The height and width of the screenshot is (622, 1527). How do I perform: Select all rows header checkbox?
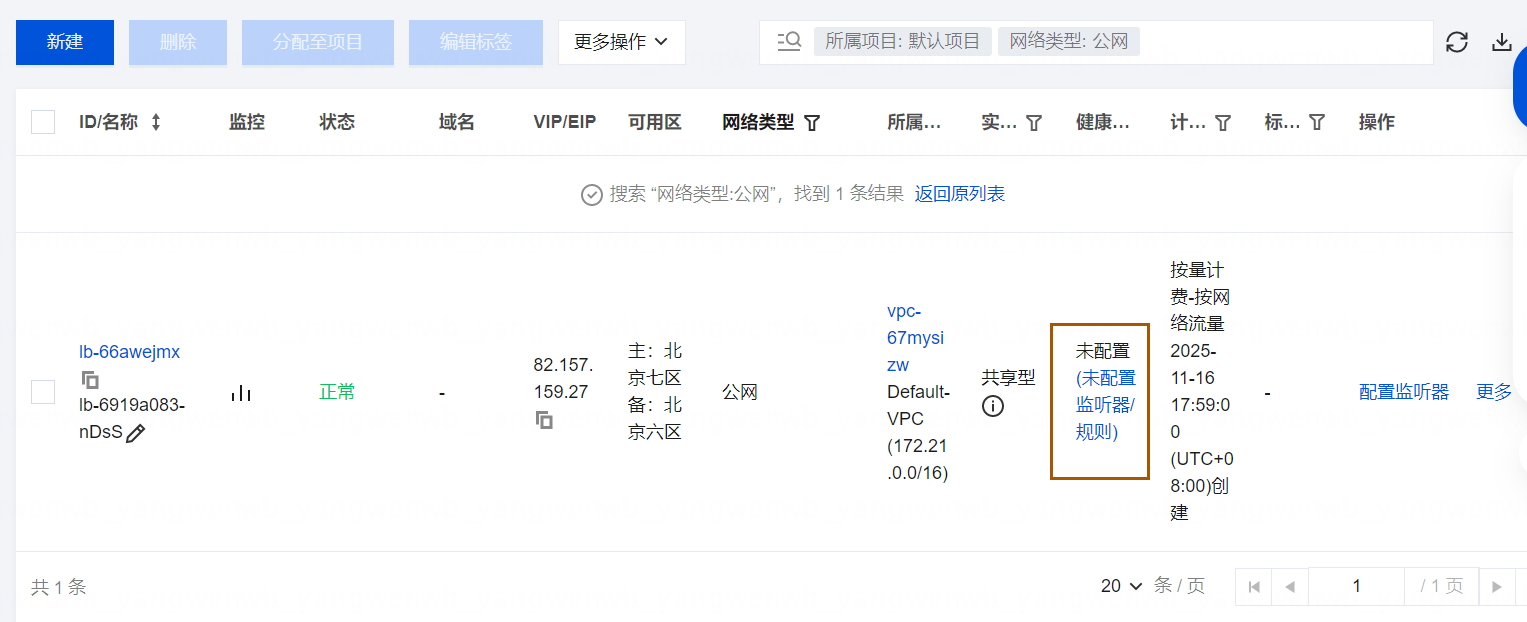tap(43, 122)
